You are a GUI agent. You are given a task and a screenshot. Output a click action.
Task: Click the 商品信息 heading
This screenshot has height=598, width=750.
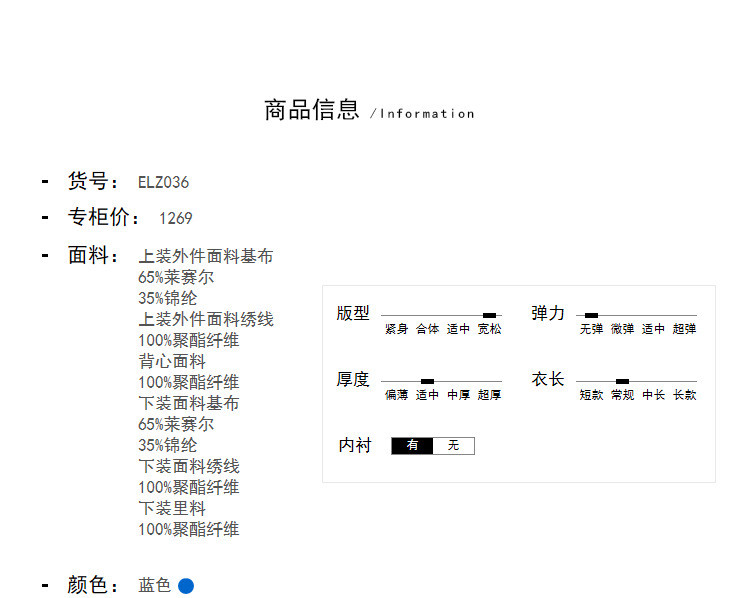311,110
